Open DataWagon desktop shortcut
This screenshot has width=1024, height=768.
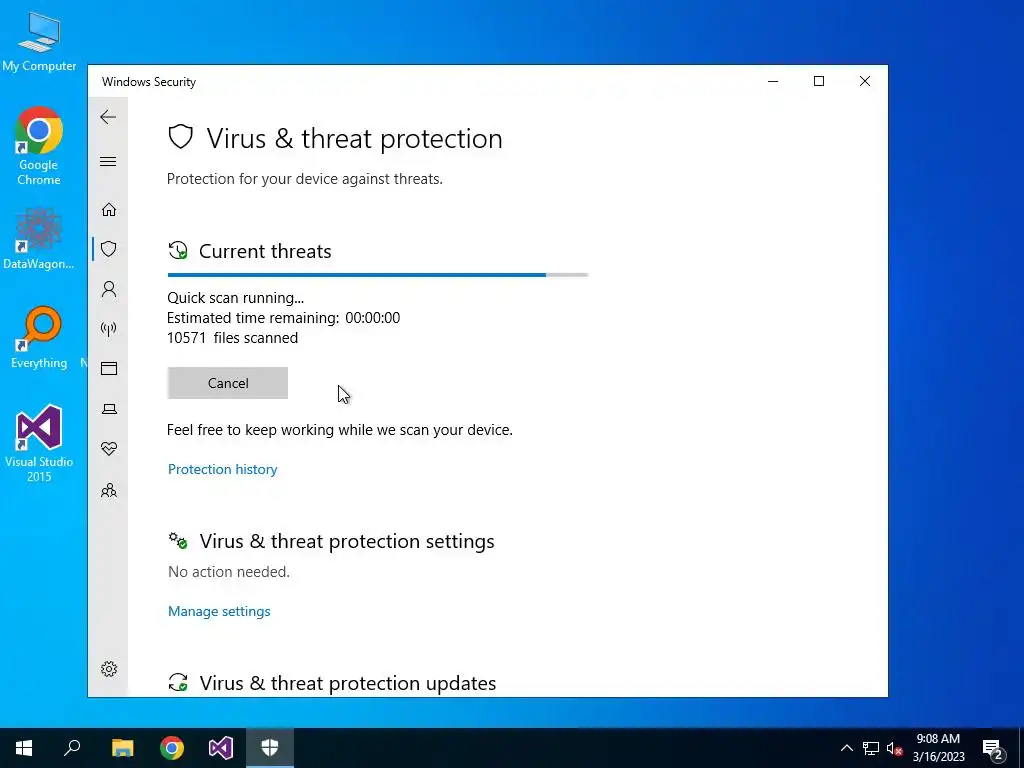(39, 238)
